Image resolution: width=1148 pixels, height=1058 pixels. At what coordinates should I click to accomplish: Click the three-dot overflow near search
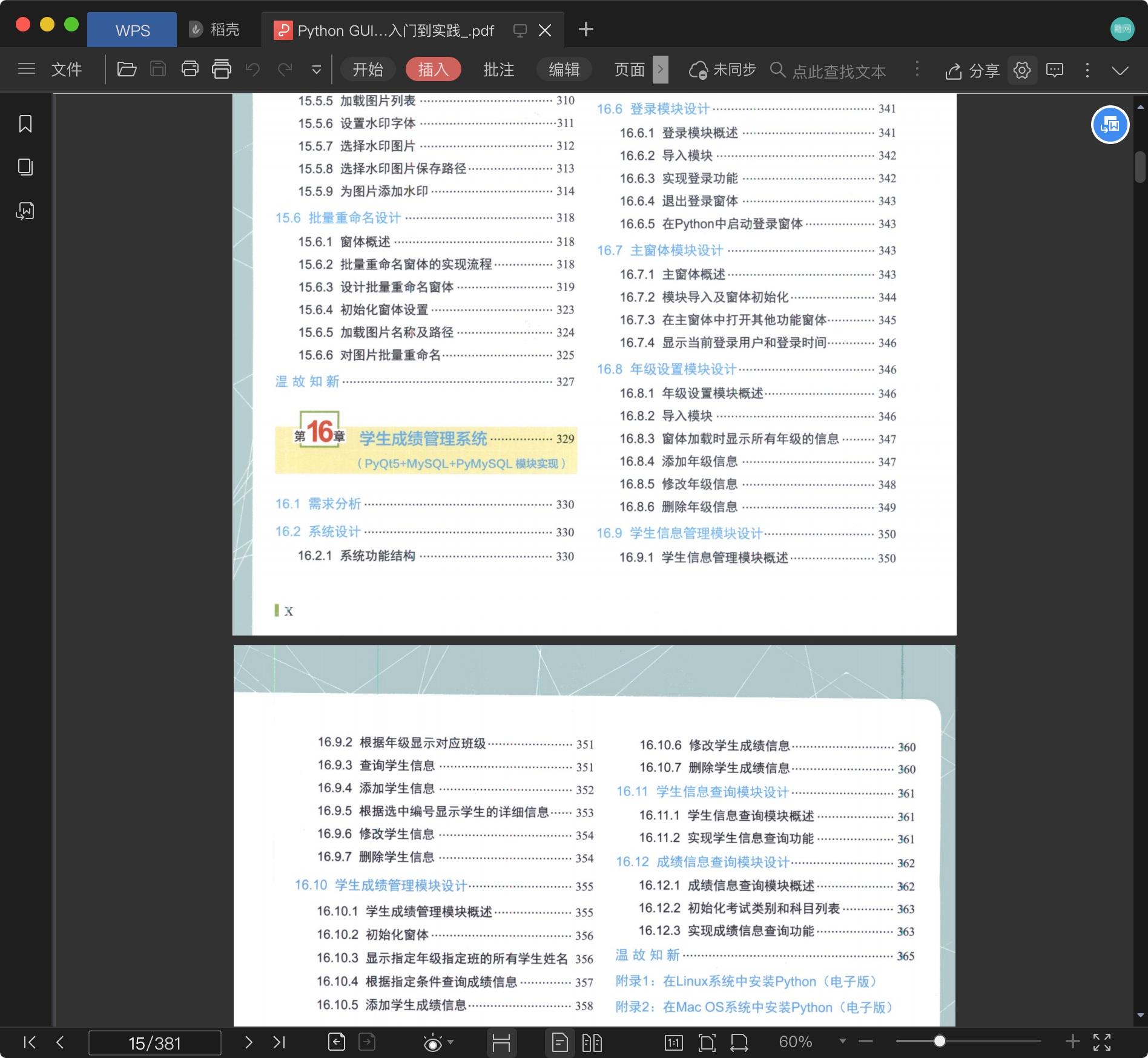[917, 69]
